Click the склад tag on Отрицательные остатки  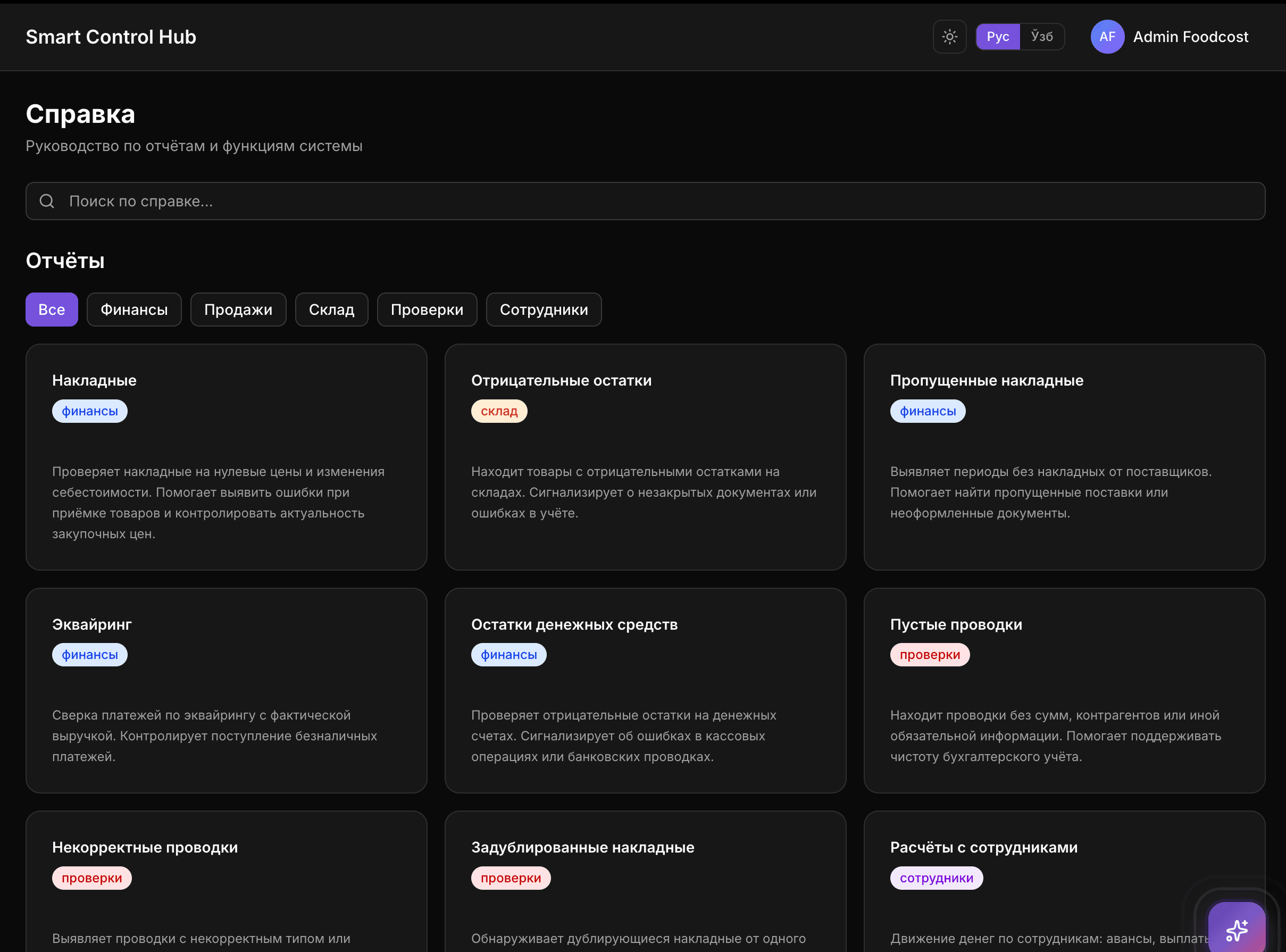point(499,411)
